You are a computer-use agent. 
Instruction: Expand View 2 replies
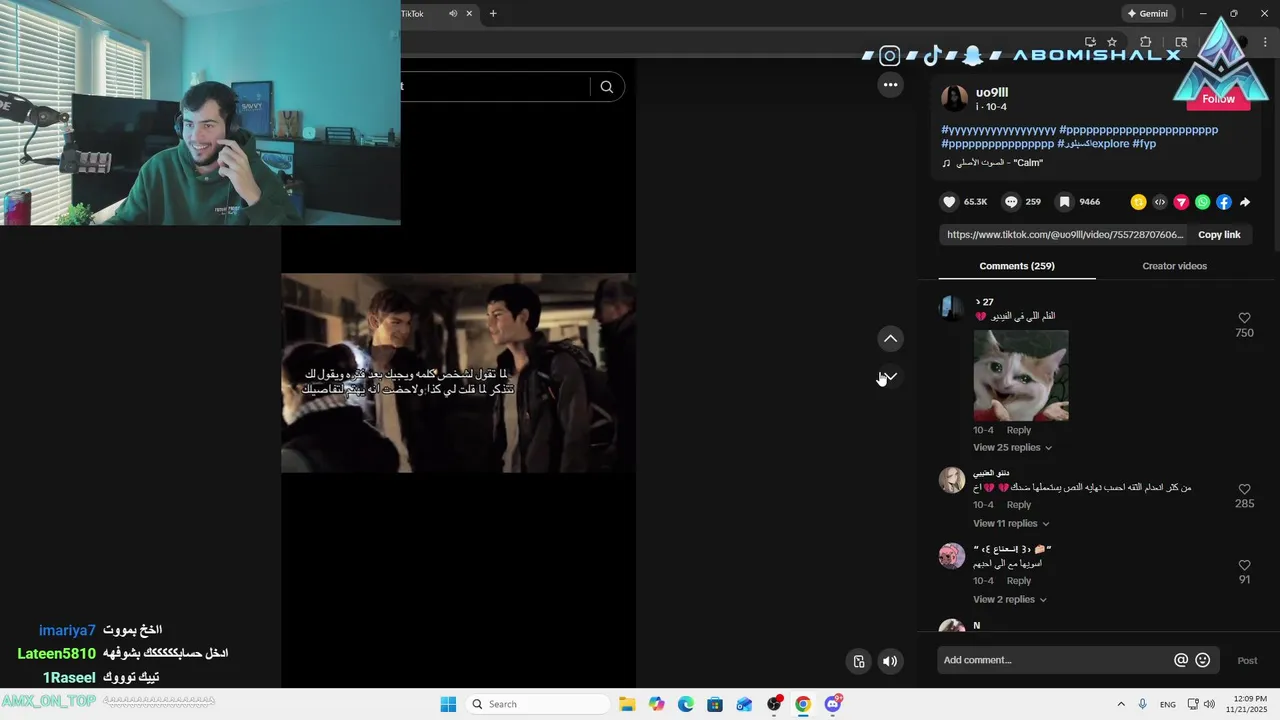pyautogui.click(x=1010, y=599)
